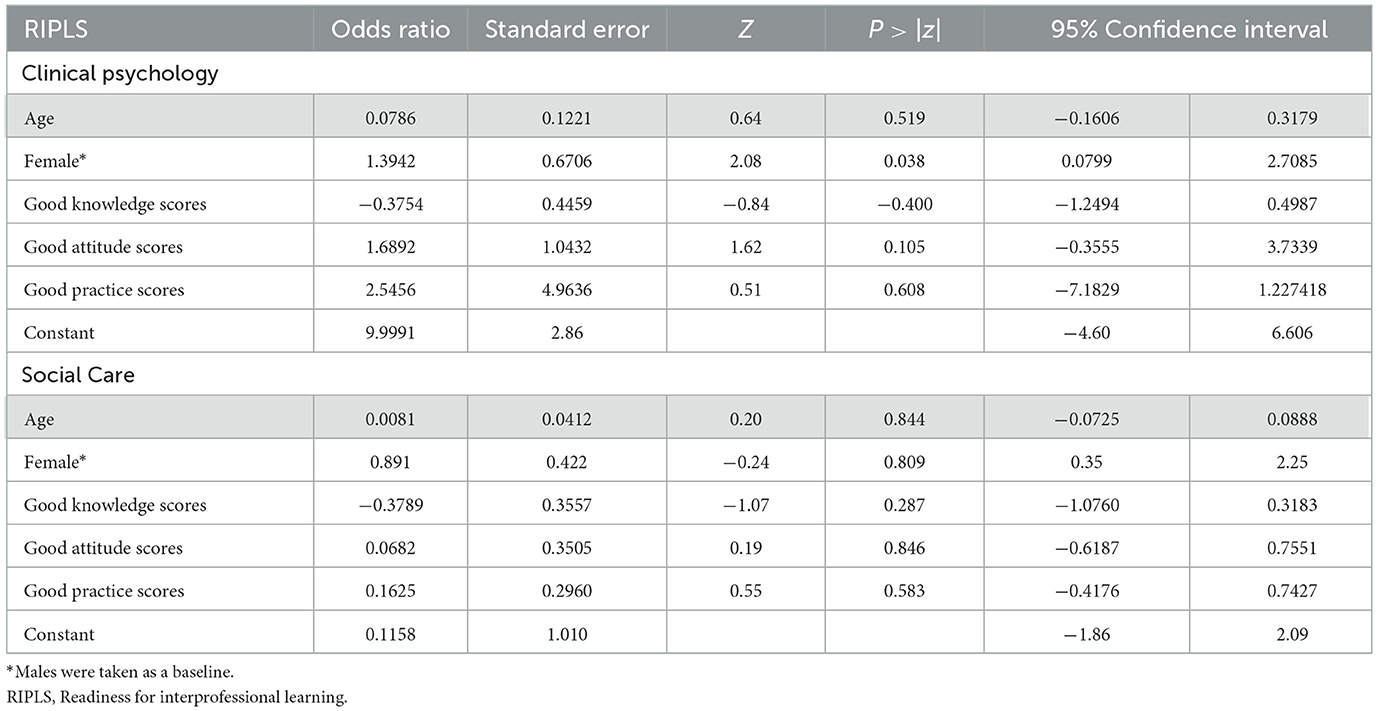Select the 95% Confidence interval header
This screenshot has width=1377, height=711.
tap(1189, 29)
